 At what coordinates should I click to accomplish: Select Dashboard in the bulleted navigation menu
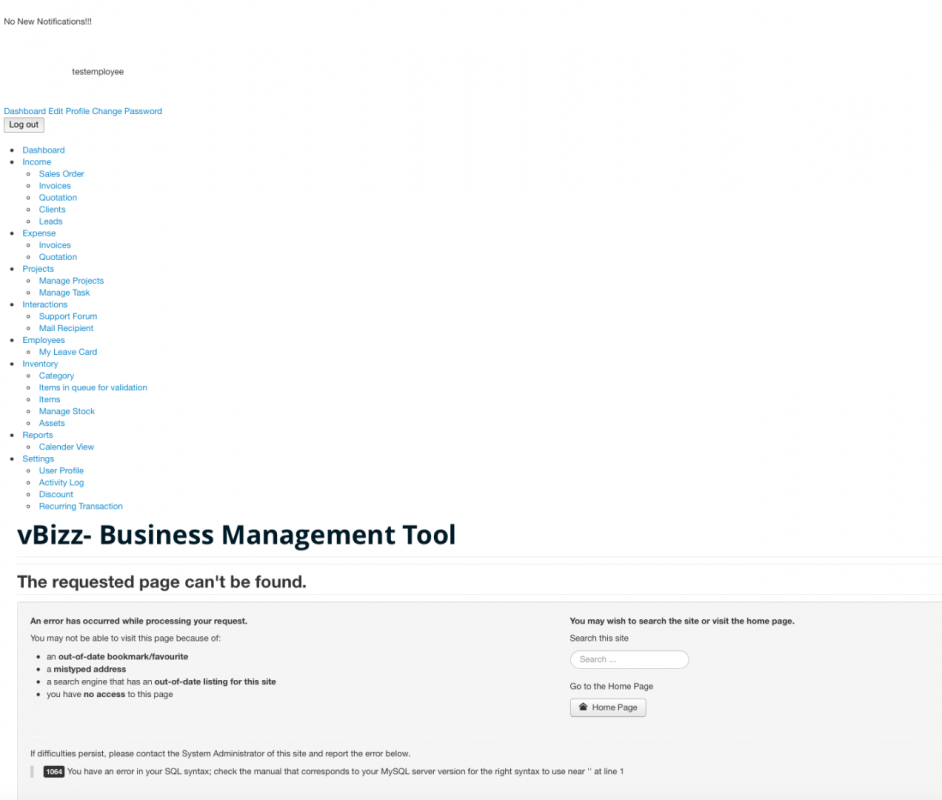click(x=43, y=150)
